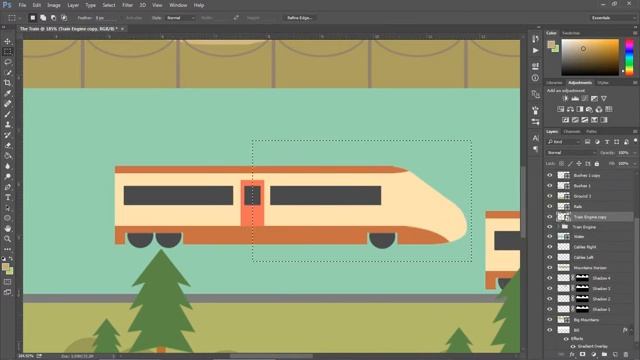Toggle Gradient Overlay effect visibility
This screenshot has width=640, height=360.
click(x=573, y=347)
